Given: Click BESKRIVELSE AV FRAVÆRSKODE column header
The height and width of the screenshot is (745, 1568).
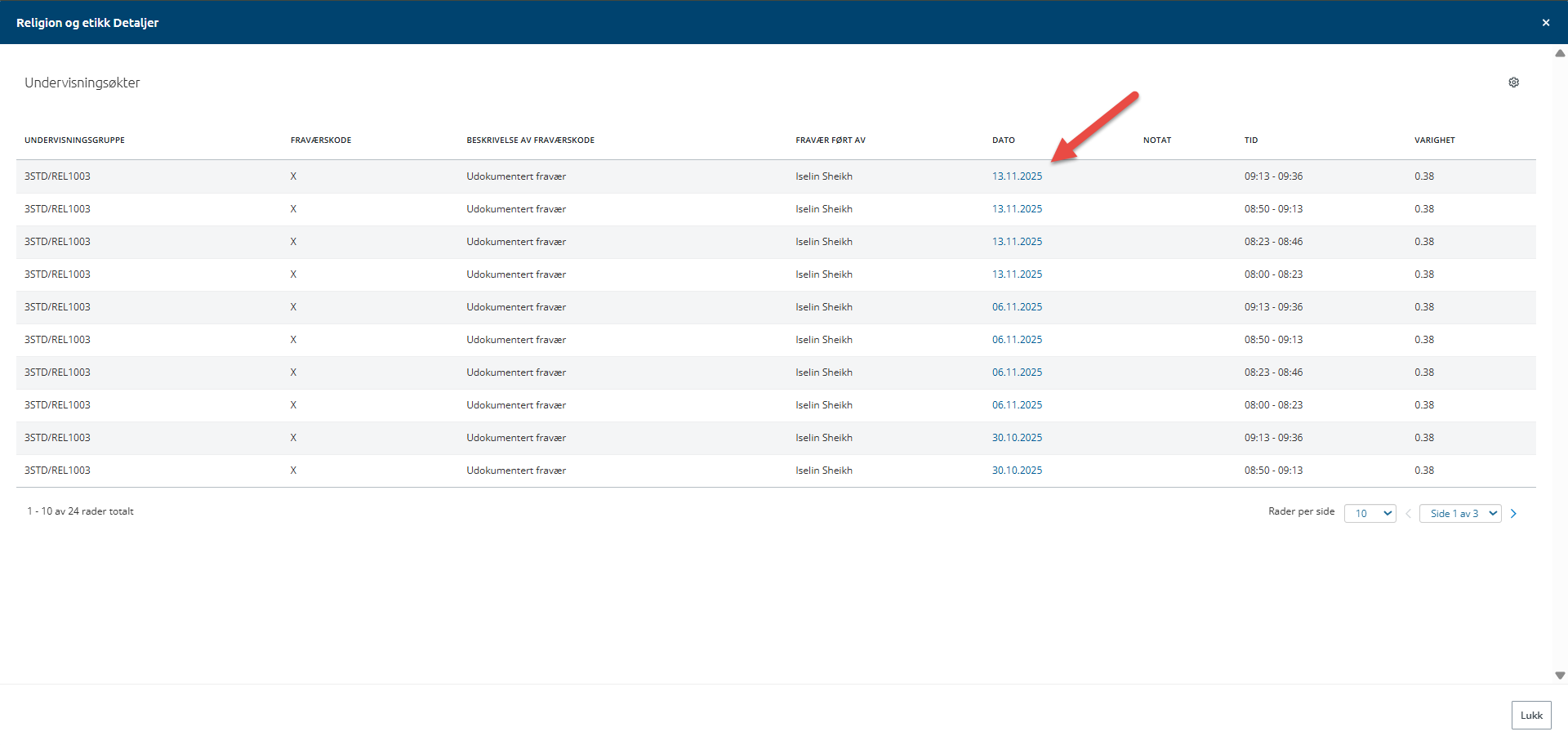Looking at the screenshot, I should [x=531, y=141].
